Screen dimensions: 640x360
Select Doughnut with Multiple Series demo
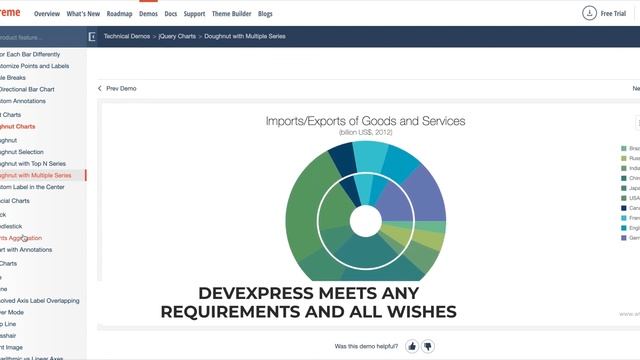point(36,176)
